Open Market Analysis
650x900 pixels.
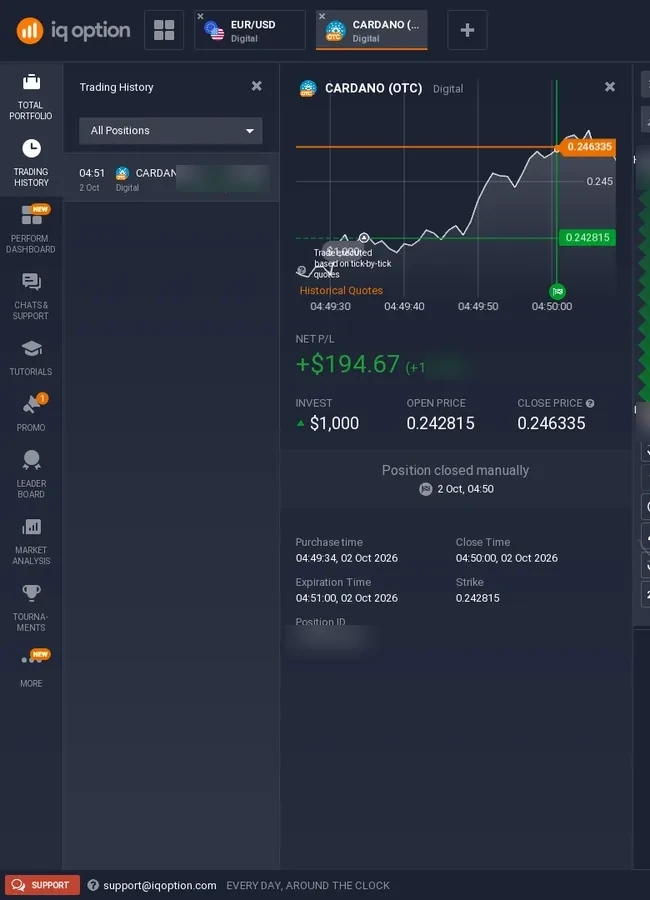click(31, 541)
